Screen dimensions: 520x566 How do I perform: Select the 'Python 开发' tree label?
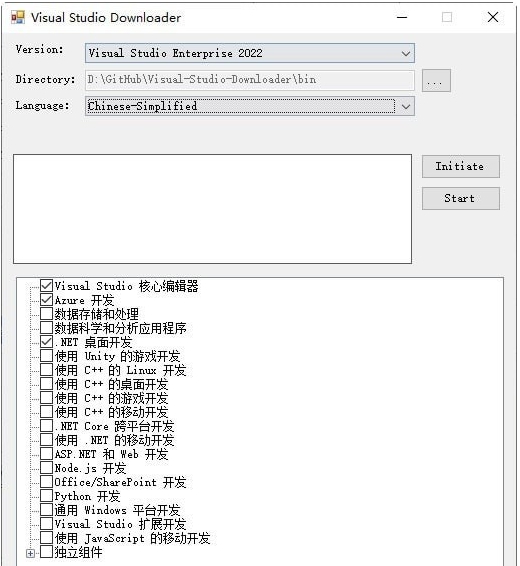point(87,496)
